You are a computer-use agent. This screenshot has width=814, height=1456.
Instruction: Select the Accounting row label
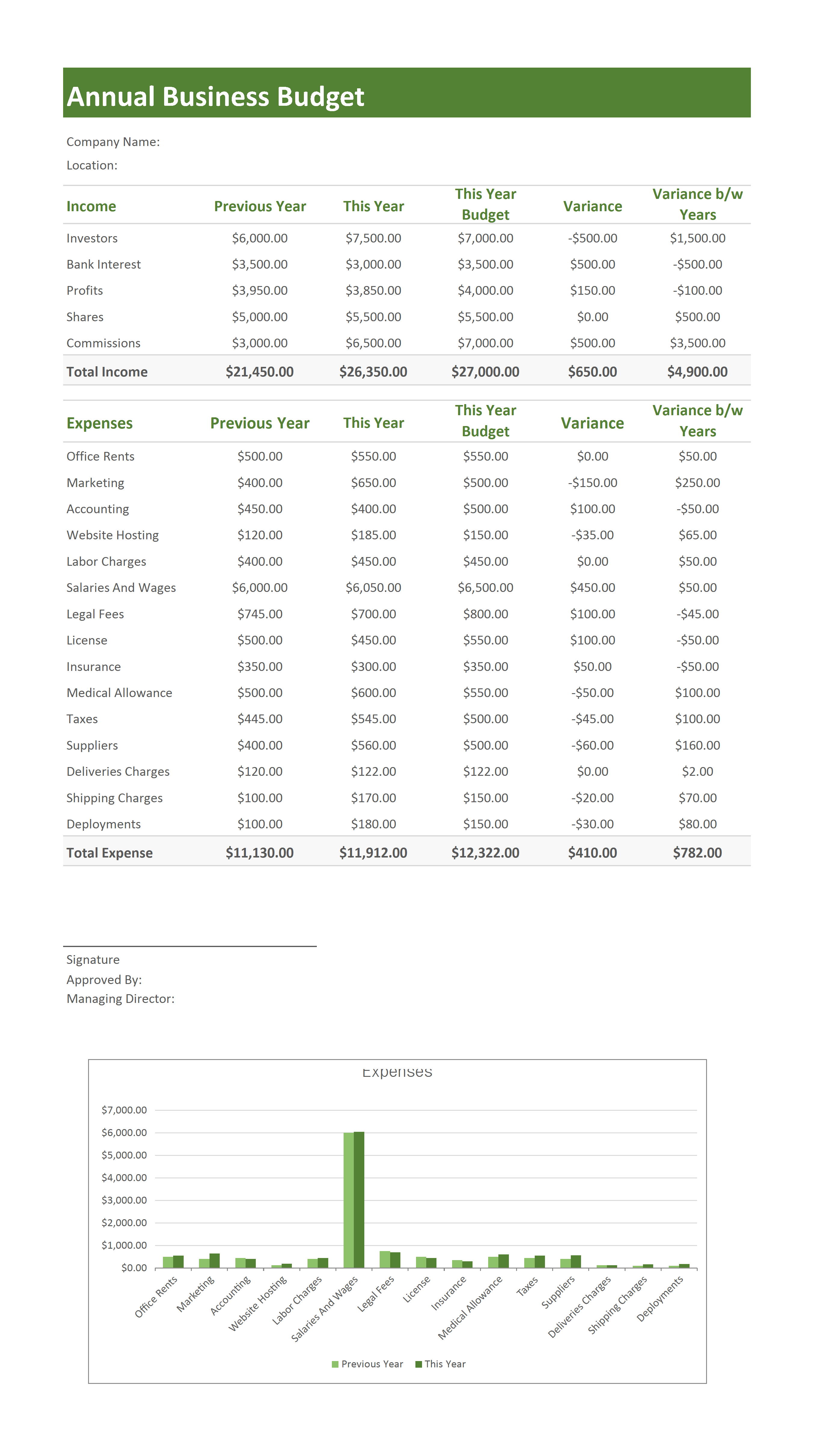coord(98,509)
